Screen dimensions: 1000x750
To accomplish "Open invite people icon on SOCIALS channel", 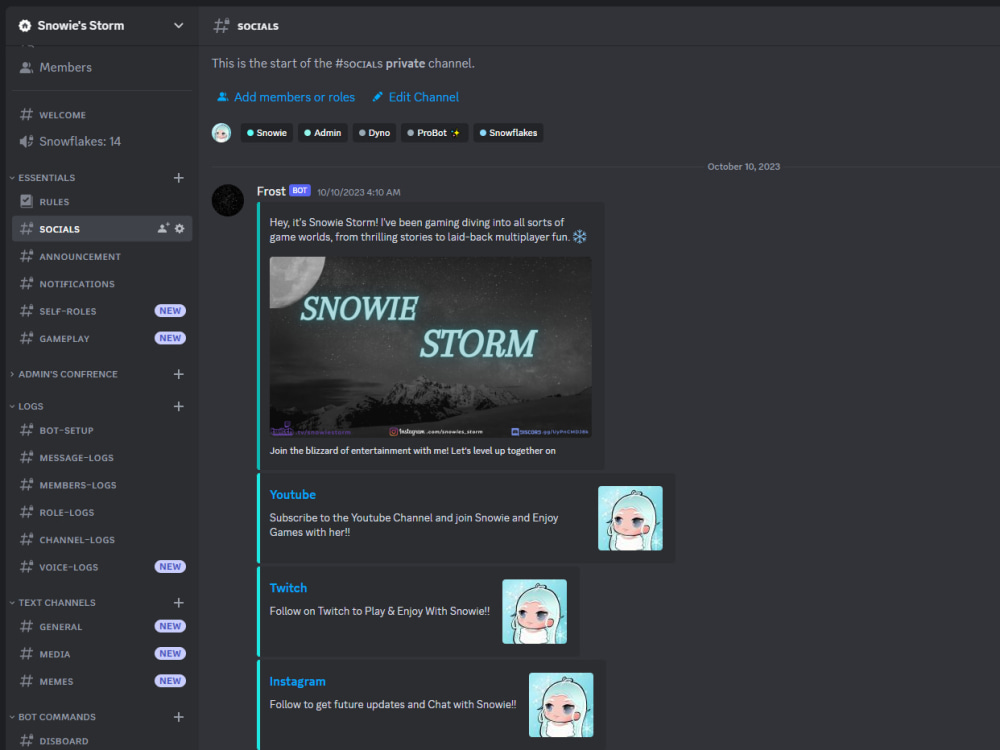I will coord(161,228).
